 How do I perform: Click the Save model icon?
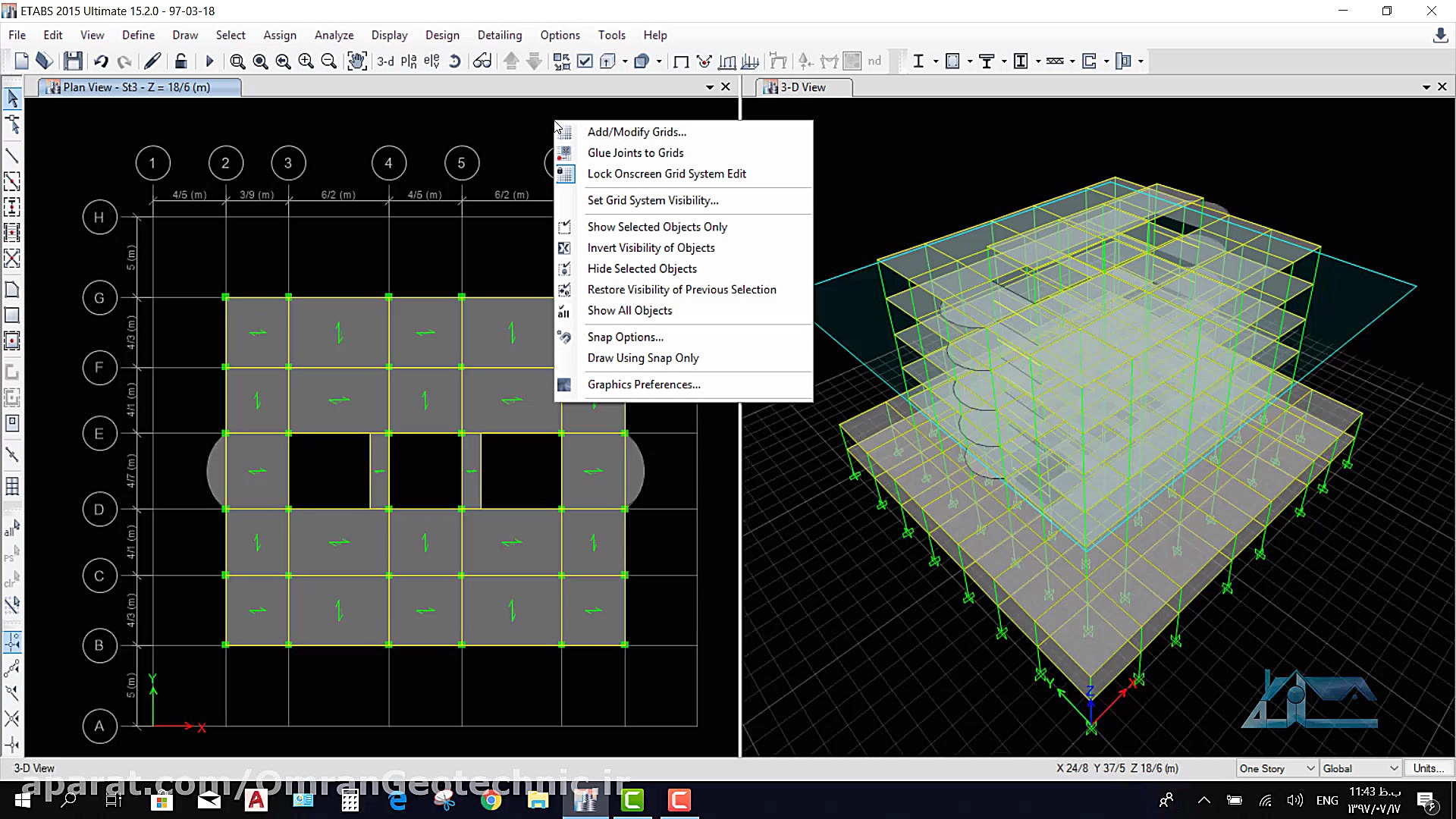point(73,61)
